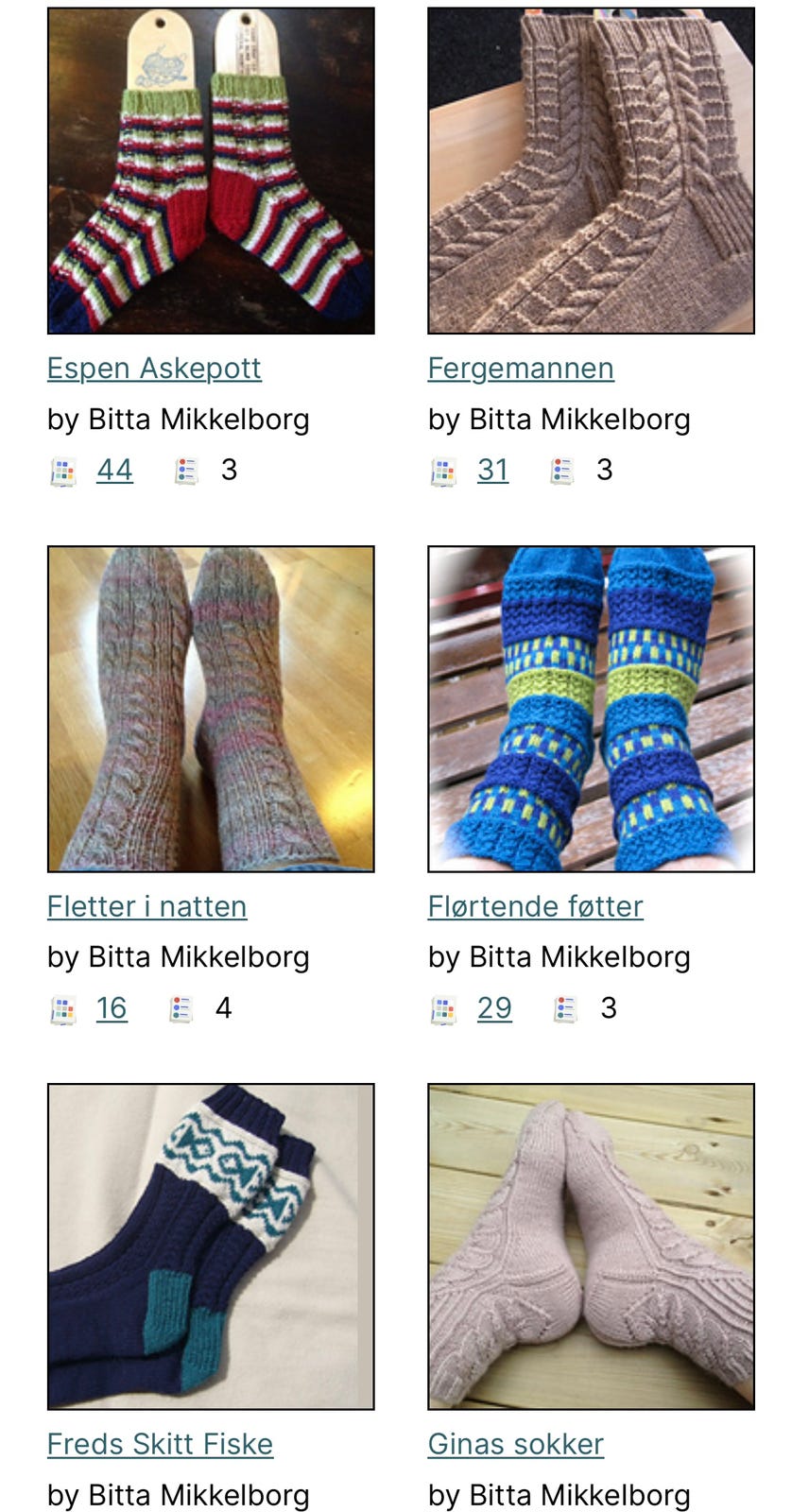Follow the Ginas sokker link
Image resolution: width=809 pixels, height=1512 pixels.
tap(515, 1445)
